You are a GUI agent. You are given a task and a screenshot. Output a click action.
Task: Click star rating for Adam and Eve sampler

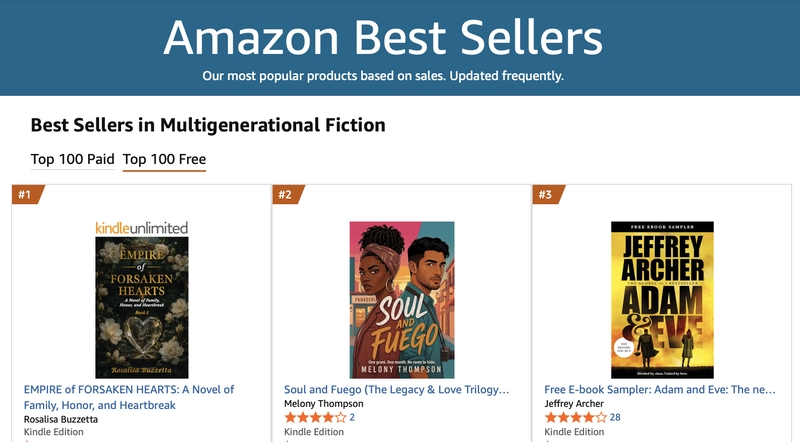576,418
